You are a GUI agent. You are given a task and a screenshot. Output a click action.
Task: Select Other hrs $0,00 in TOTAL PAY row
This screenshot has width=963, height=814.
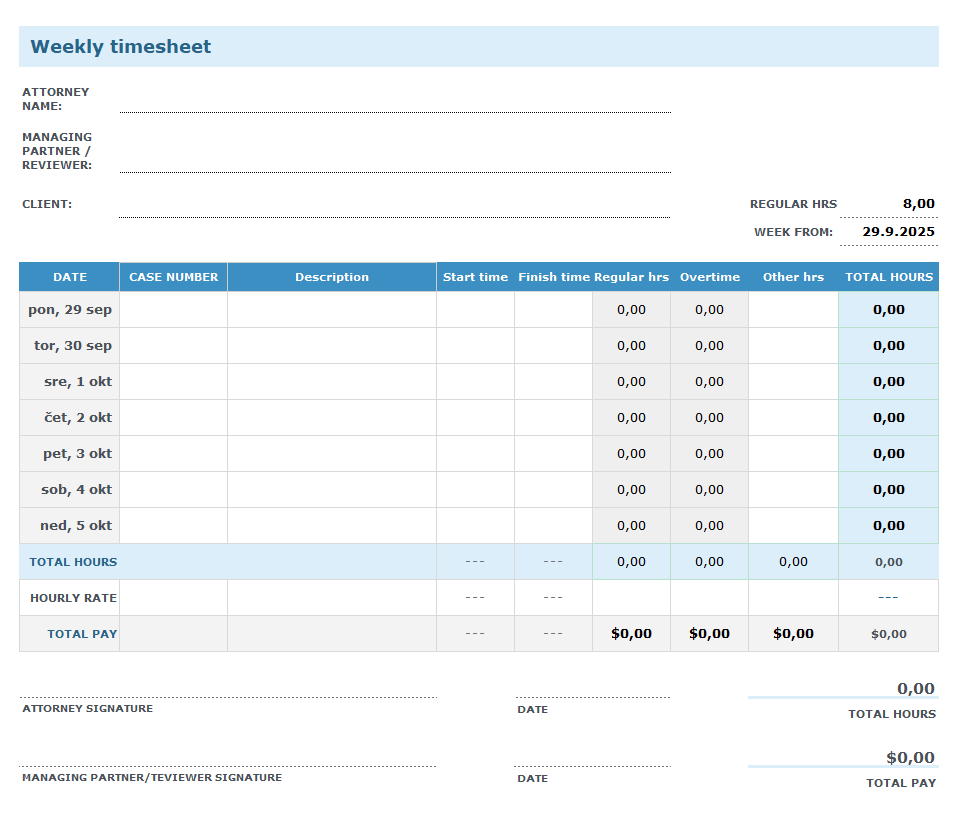coord(793,634)
